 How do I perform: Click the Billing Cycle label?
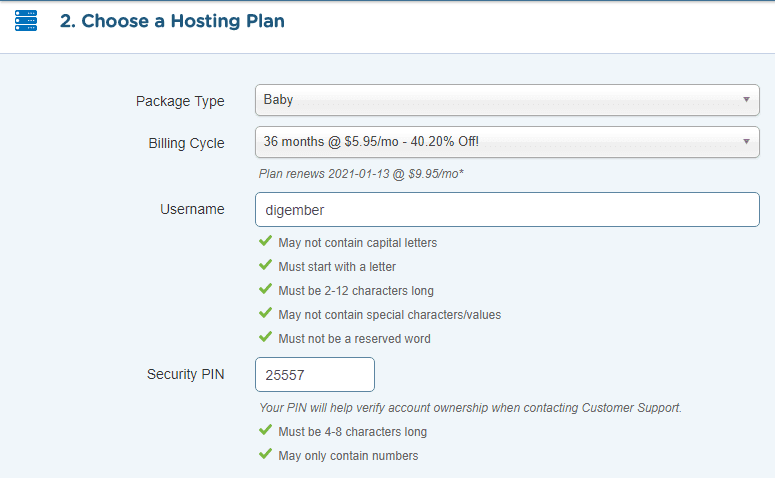tap(186, 143)
